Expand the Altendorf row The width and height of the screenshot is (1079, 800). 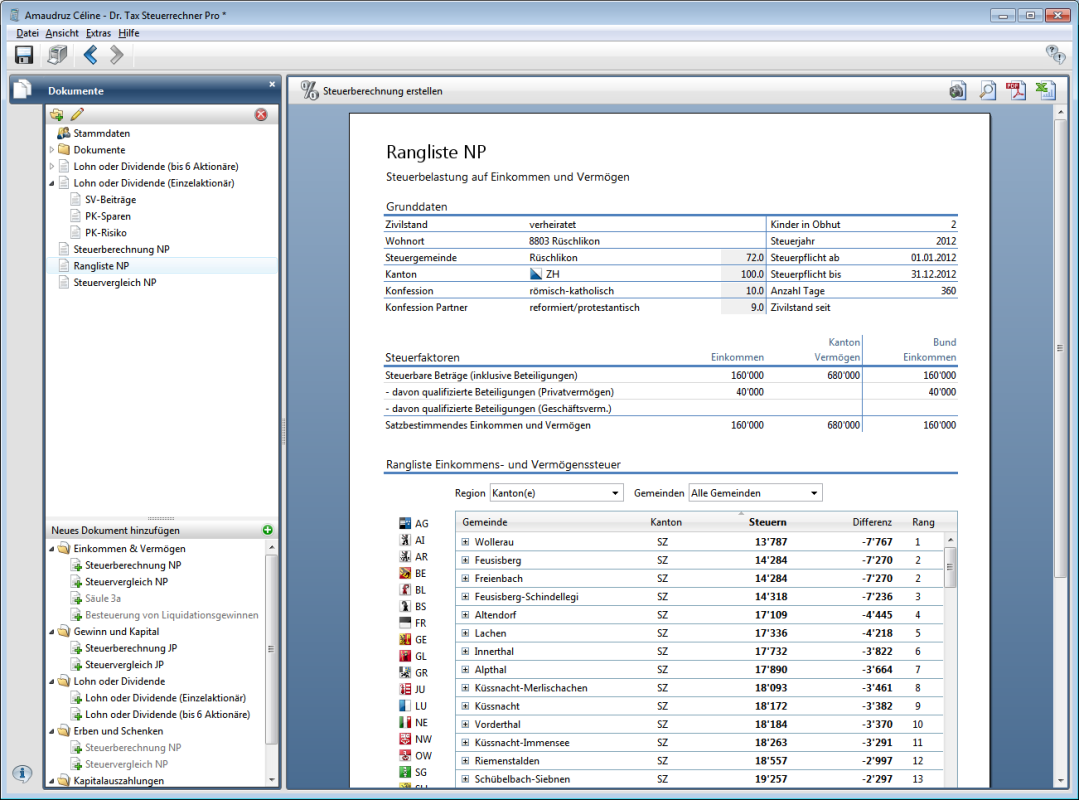tap(465, 615)
